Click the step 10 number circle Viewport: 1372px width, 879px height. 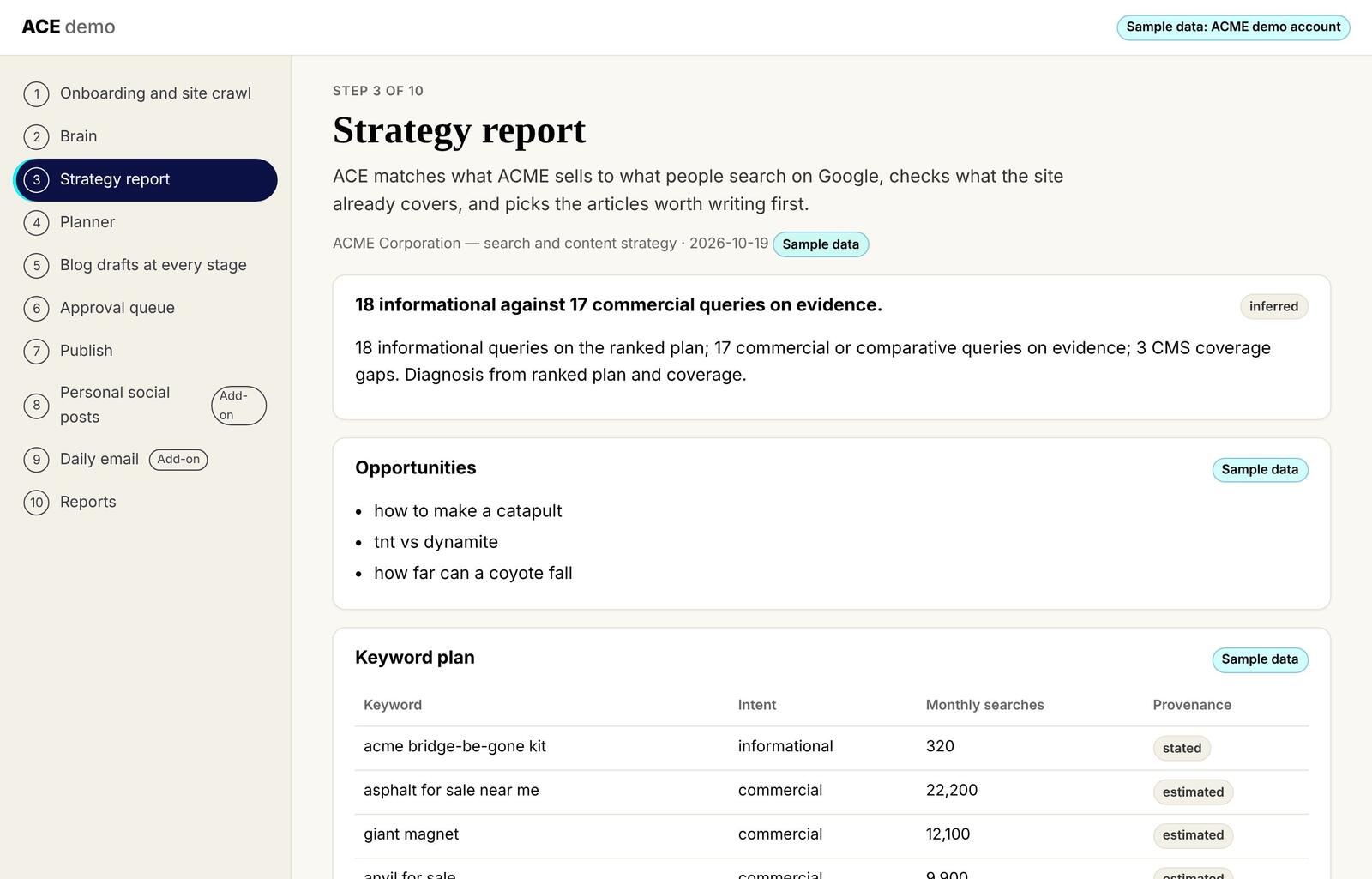tap(36, 503)
